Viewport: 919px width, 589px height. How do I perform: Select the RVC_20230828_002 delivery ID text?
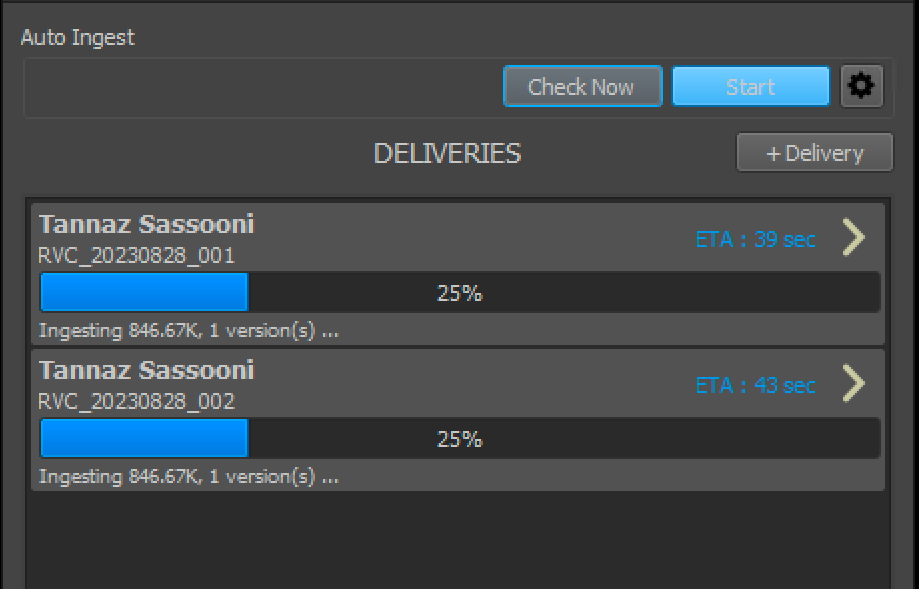click(x=137, y=401)
